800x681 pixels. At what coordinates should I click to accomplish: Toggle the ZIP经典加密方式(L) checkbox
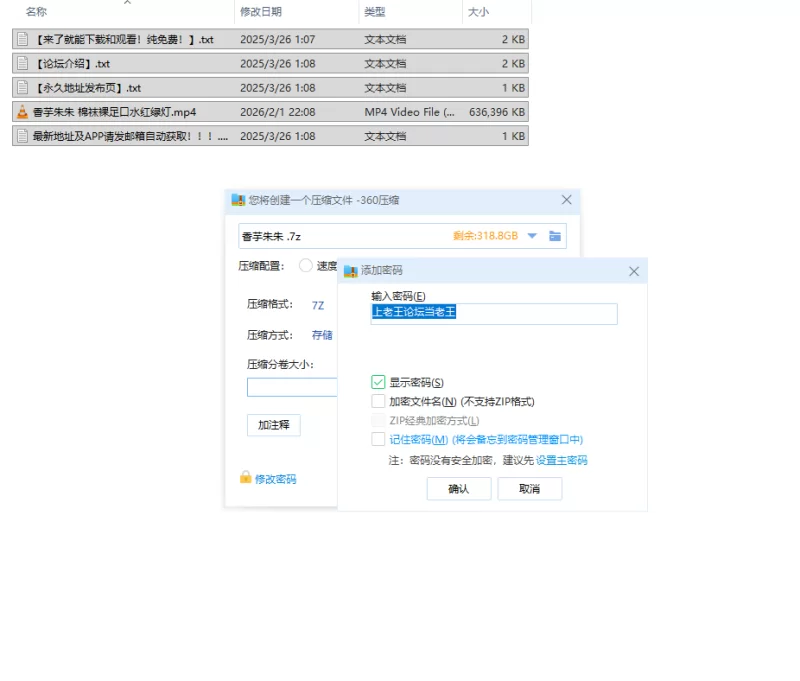378,420
